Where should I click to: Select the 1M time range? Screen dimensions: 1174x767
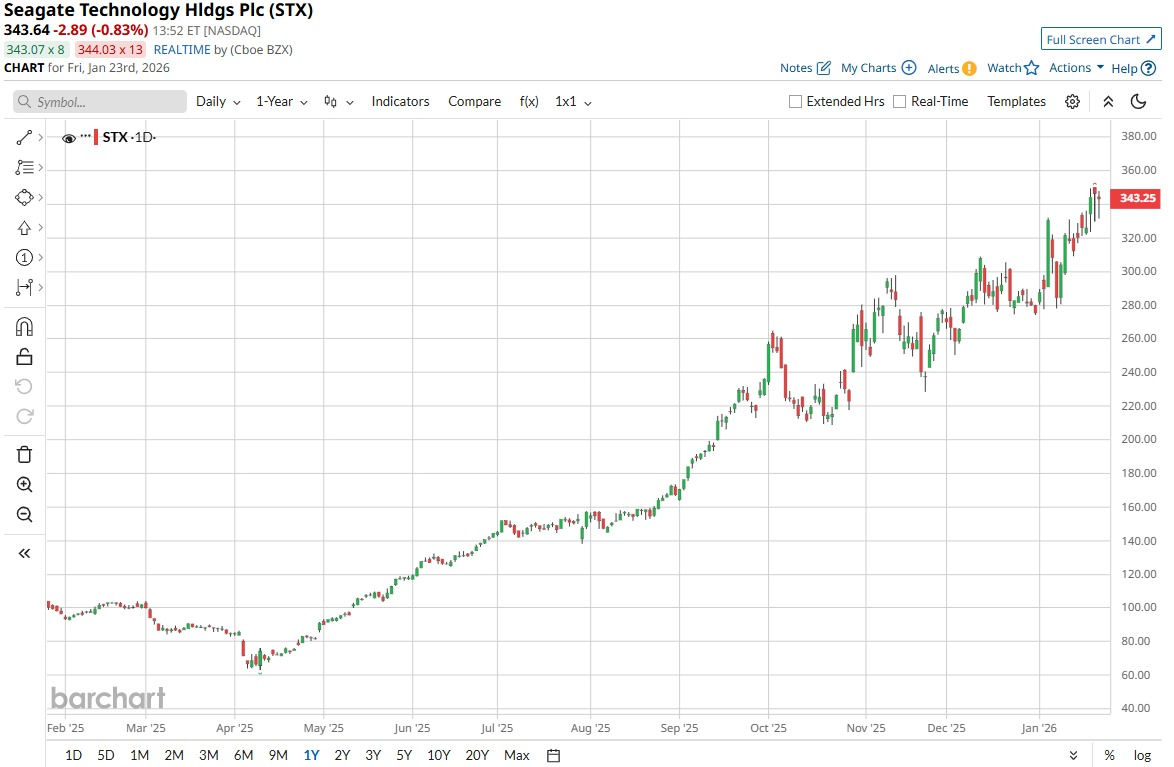pyautogui.click(x=139, y=756)
